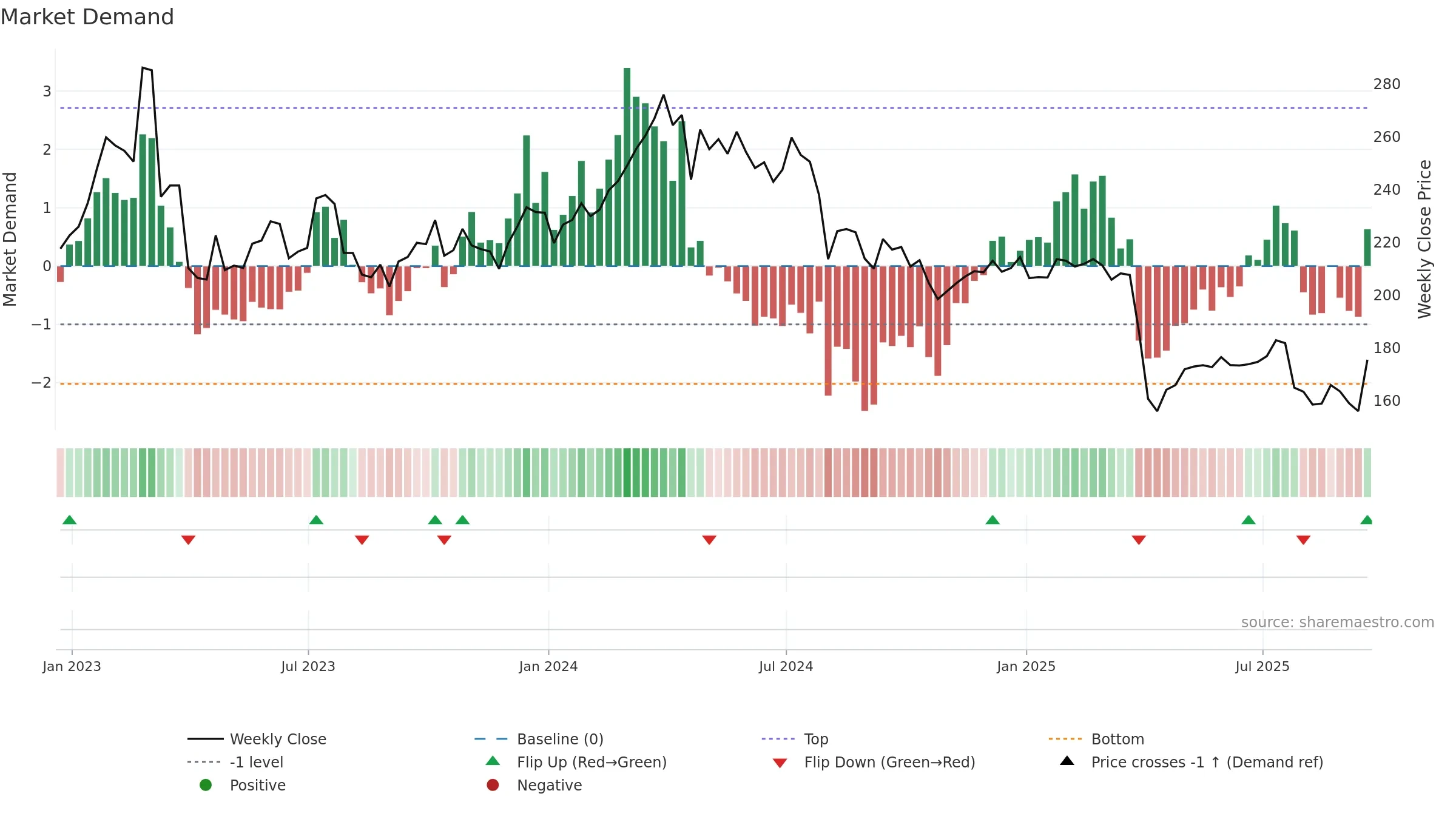Click the Jan 2023 x-axis label
The height and width of the screenshot is (819, 1456).
click(72, 666)
